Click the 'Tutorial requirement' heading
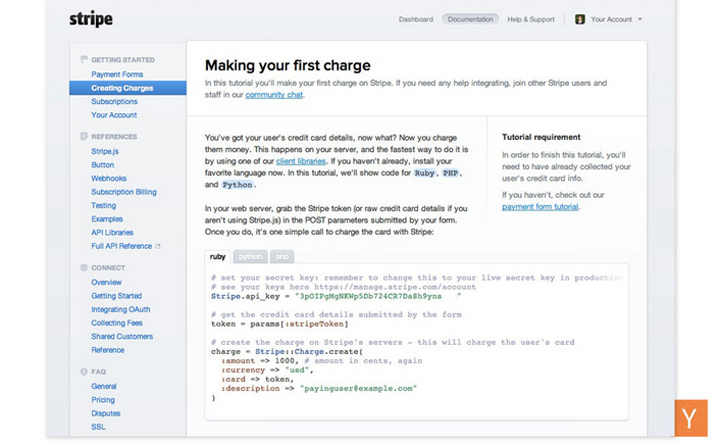720x447 pixels. 541,137
